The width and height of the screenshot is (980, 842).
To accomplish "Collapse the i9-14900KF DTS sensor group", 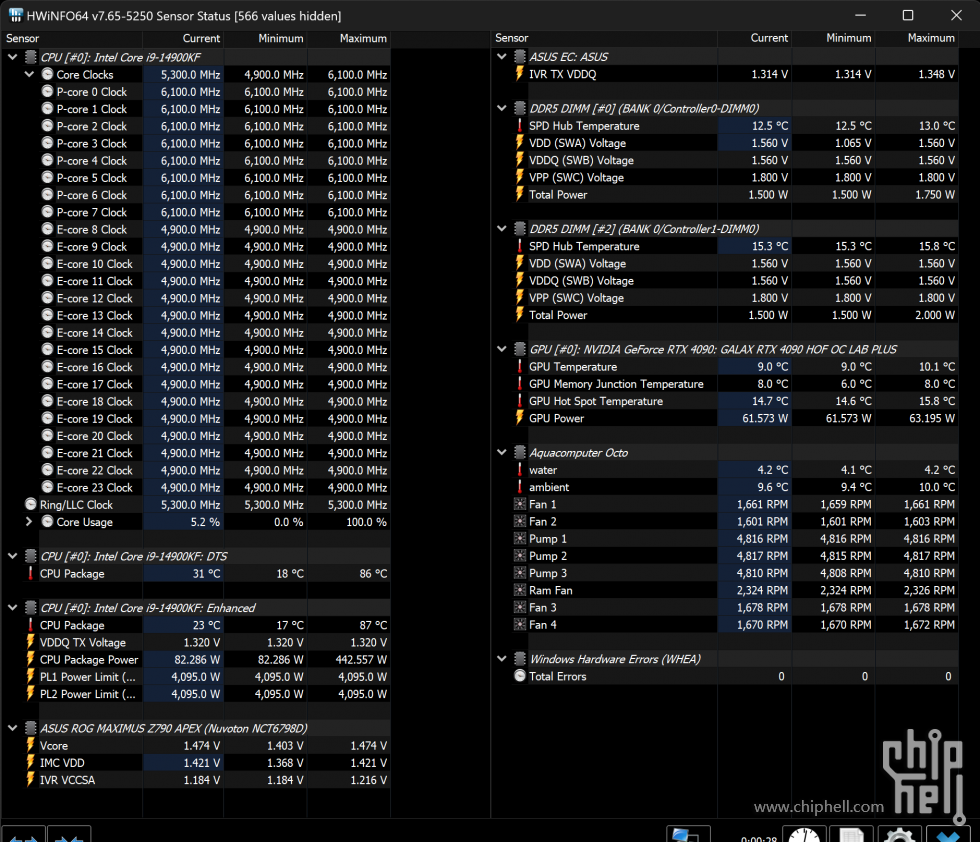I will tap(12, 556).
